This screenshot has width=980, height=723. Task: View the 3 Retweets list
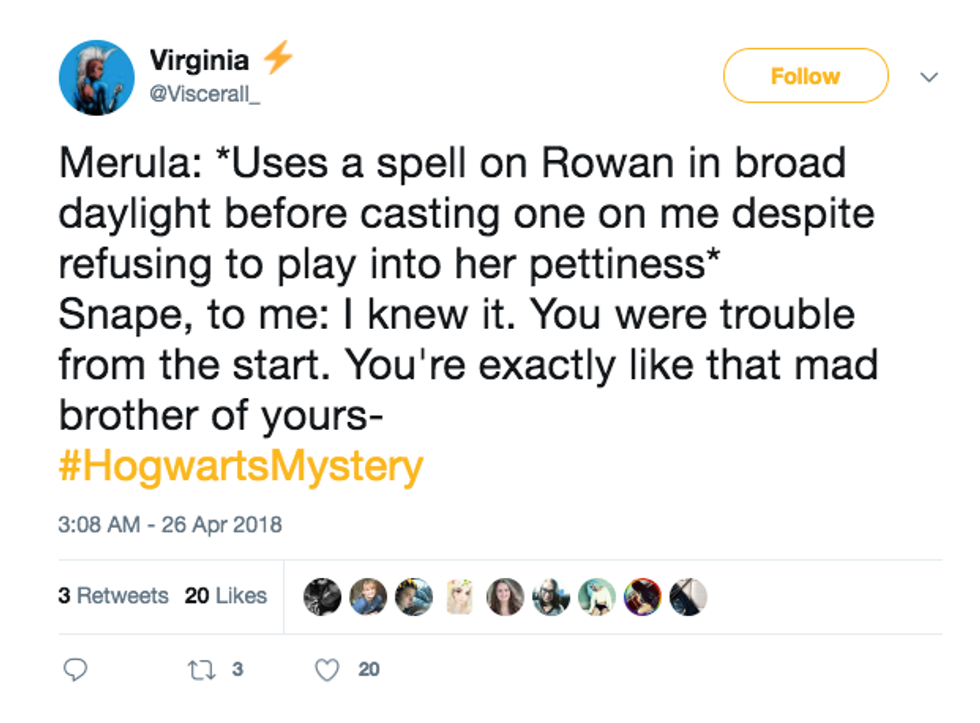(x=113, y=596)
